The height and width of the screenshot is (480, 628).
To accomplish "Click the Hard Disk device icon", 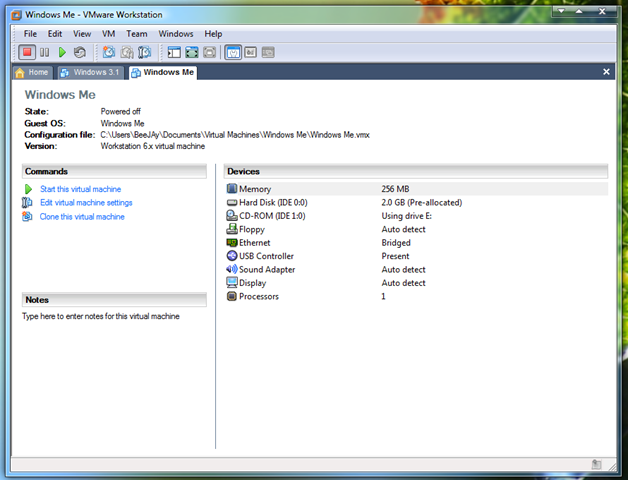I will pyautogui.click(x=231, y=203).
